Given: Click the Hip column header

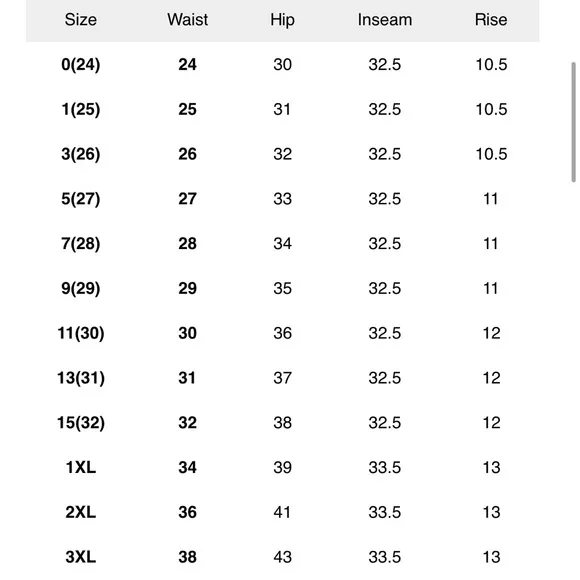Looking at the screenshot, I should click(282, 20).
